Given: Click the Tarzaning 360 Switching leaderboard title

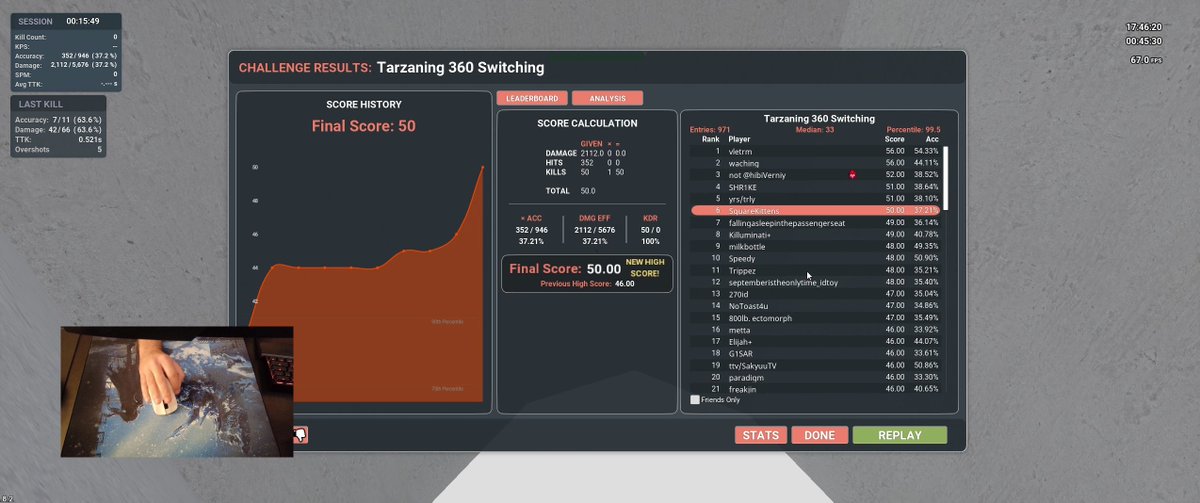Looking at the screenshot, I should tap(819, 118).
